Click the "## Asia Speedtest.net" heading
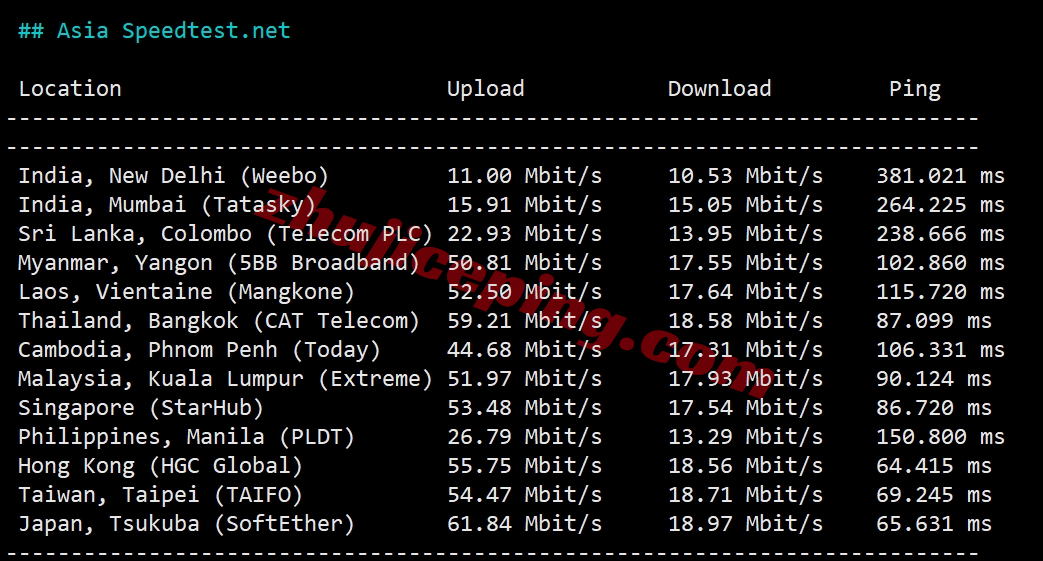Viewport: 1043px width, 561px height. [x=154, y=31]
